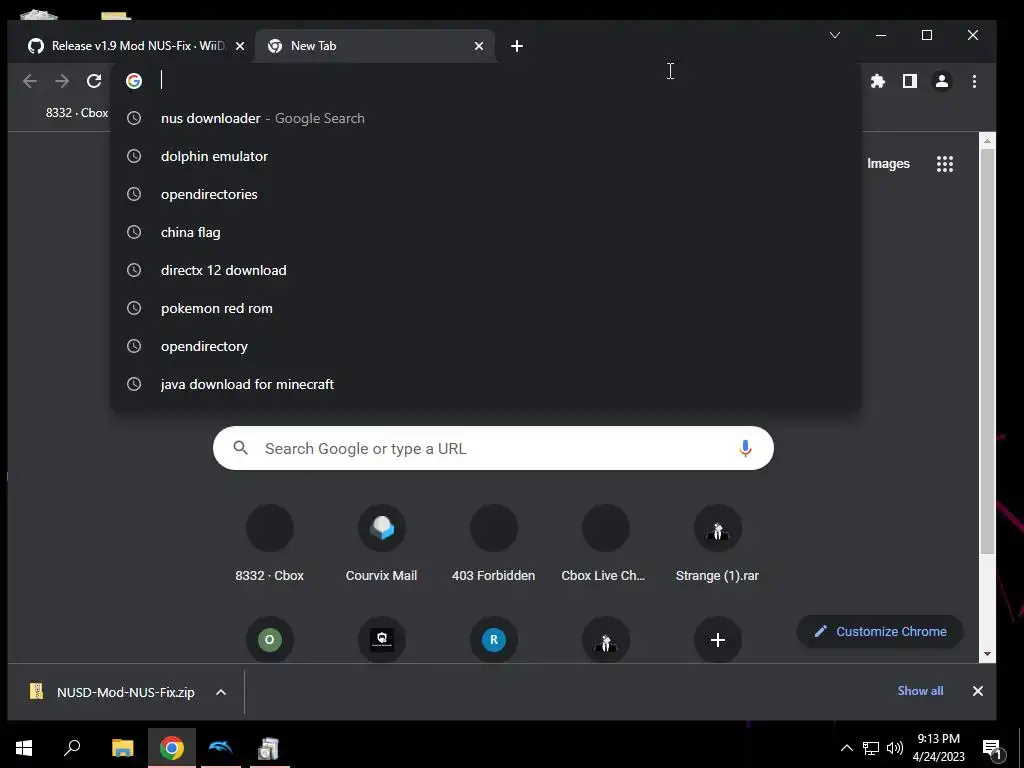Open the clock showing 9:13 PM
The width and height of the screenshot is (1024, 768).
tap(938, 748)
